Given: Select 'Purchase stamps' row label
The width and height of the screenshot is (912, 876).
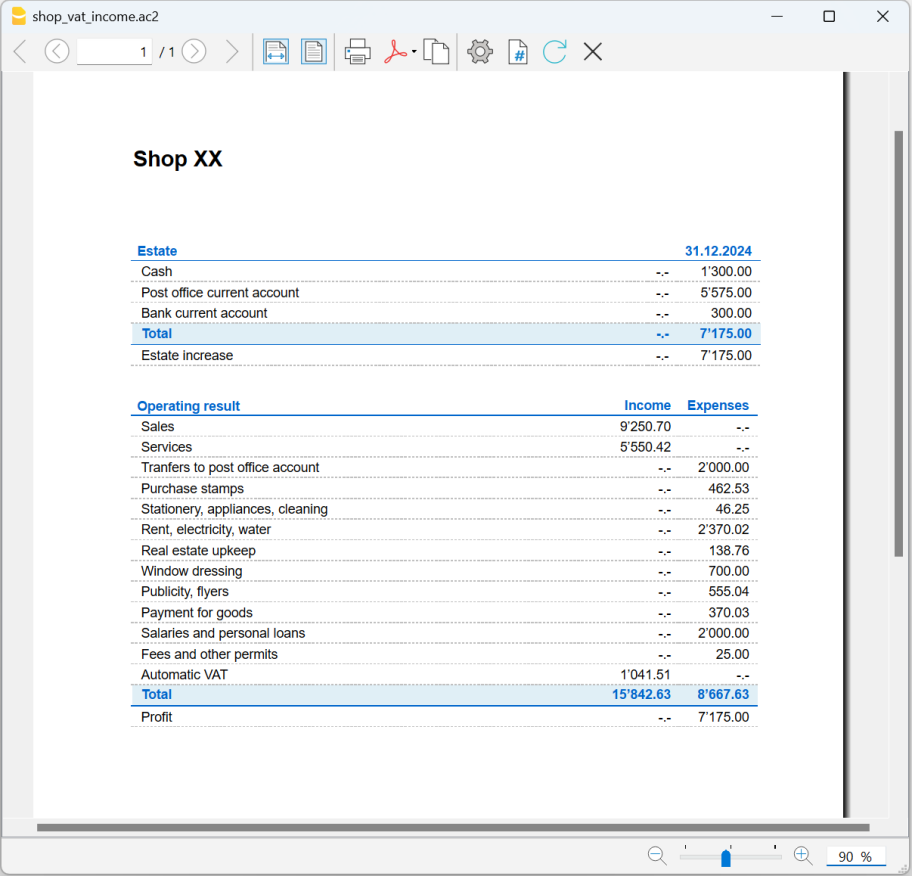Looking at the screenshot, I should [x=193, y=489].
